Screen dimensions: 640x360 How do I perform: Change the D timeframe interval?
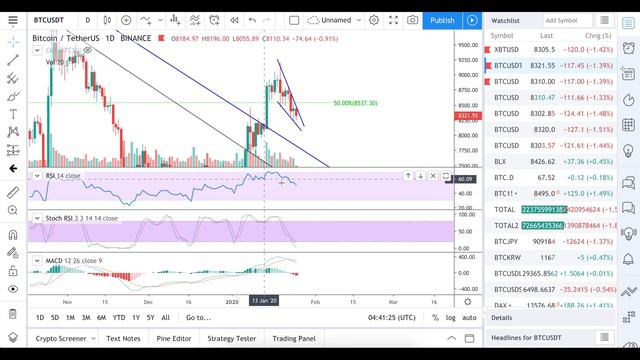tap(87, 20)
